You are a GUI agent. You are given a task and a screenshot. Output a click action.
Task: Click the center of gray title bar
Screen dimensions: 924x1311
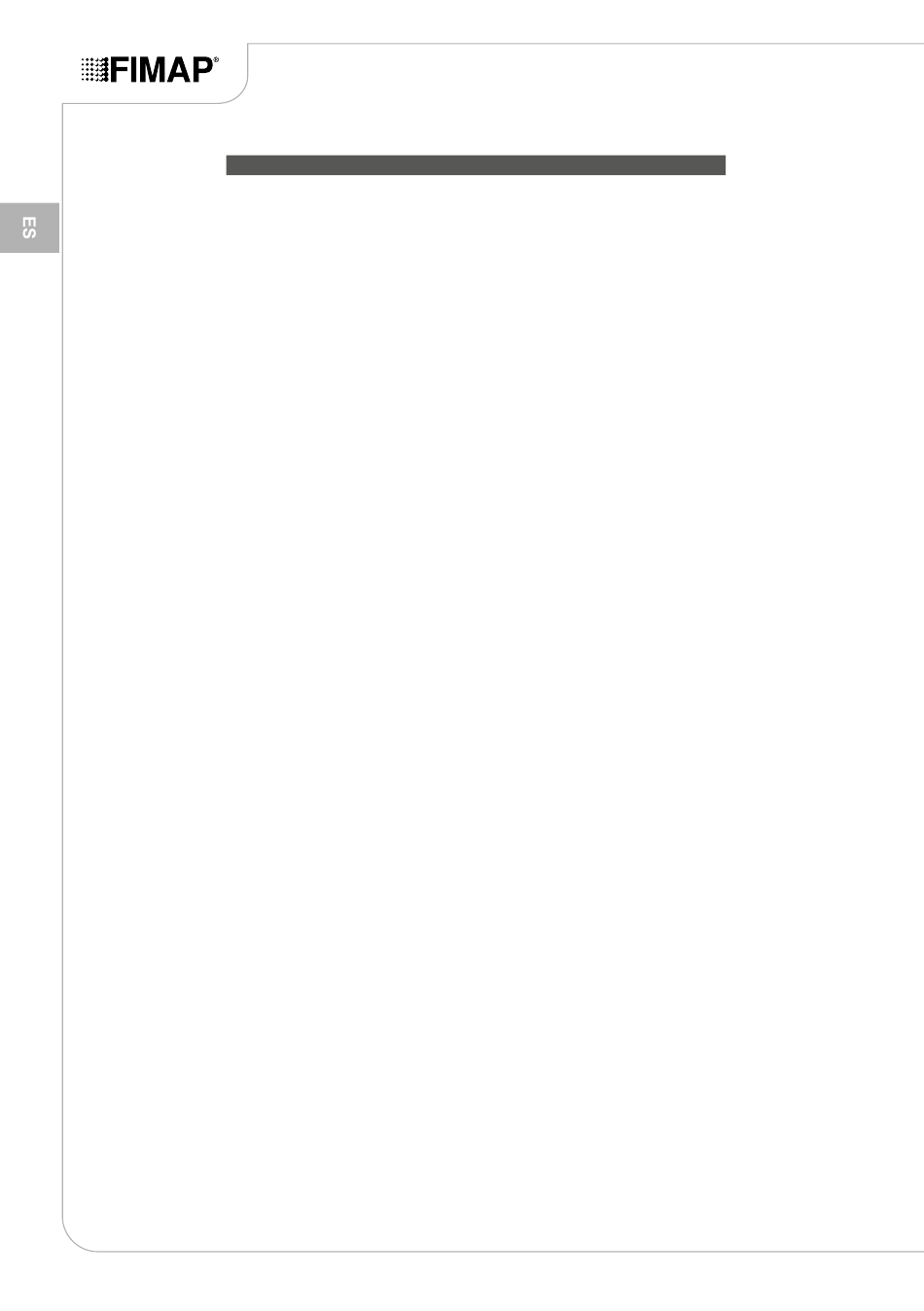pyautogui.click(x=476, y=164)
